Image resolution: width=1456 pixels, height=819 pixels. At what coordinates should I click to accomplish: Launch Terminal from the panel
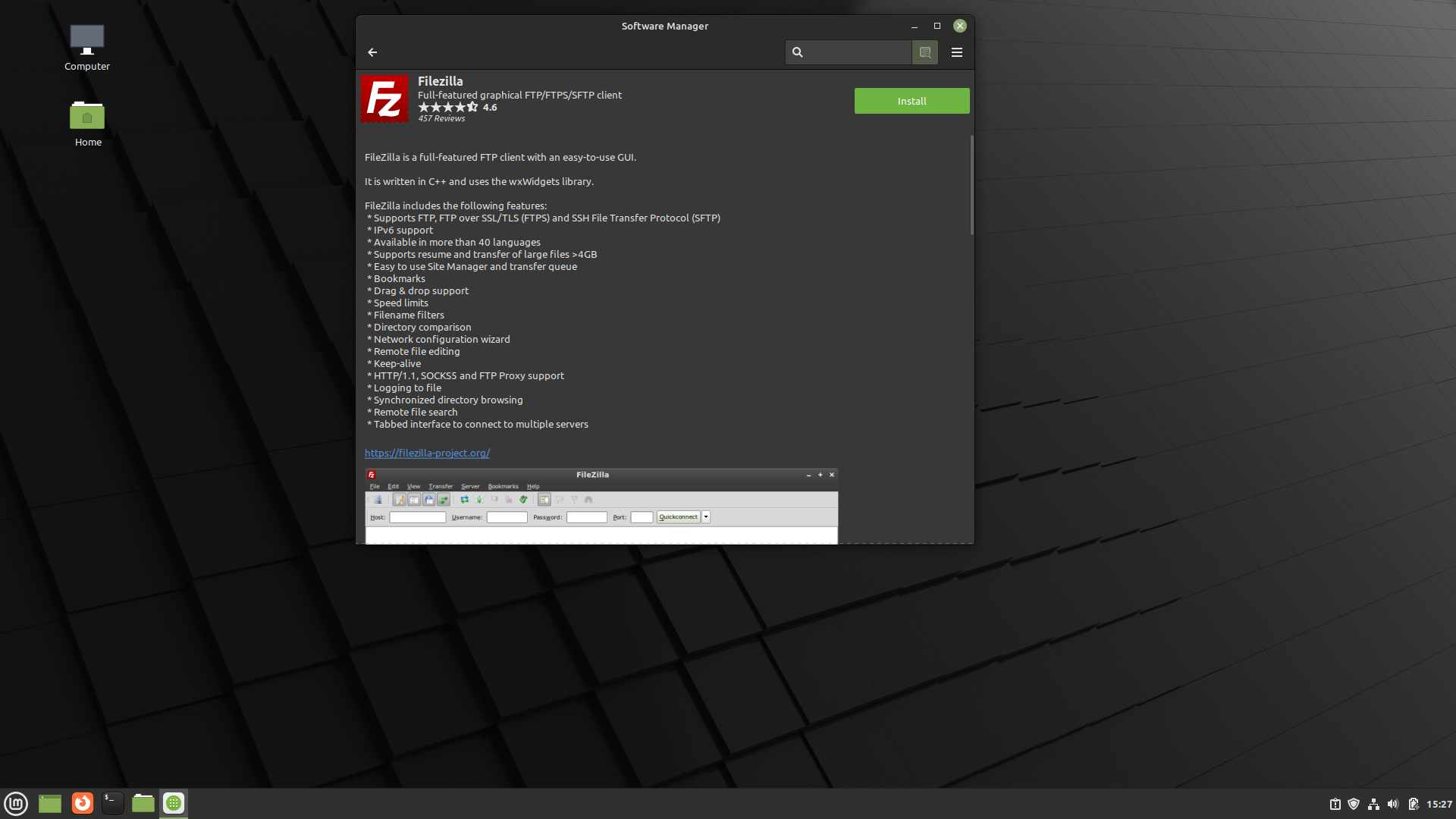tap(113, 803)
